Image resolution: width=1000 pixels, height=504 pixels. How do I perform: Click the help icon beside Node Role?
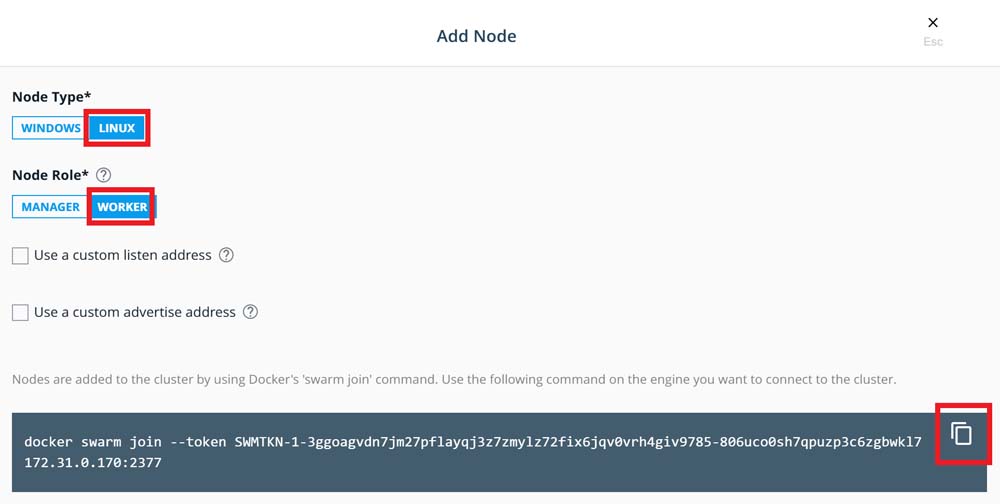(x=103, y=175)
